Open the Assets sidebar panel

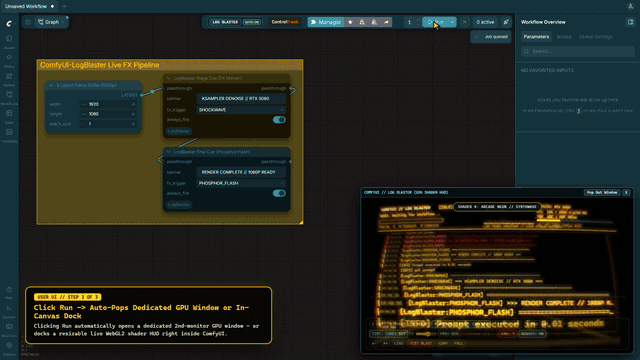pos(9,38)
